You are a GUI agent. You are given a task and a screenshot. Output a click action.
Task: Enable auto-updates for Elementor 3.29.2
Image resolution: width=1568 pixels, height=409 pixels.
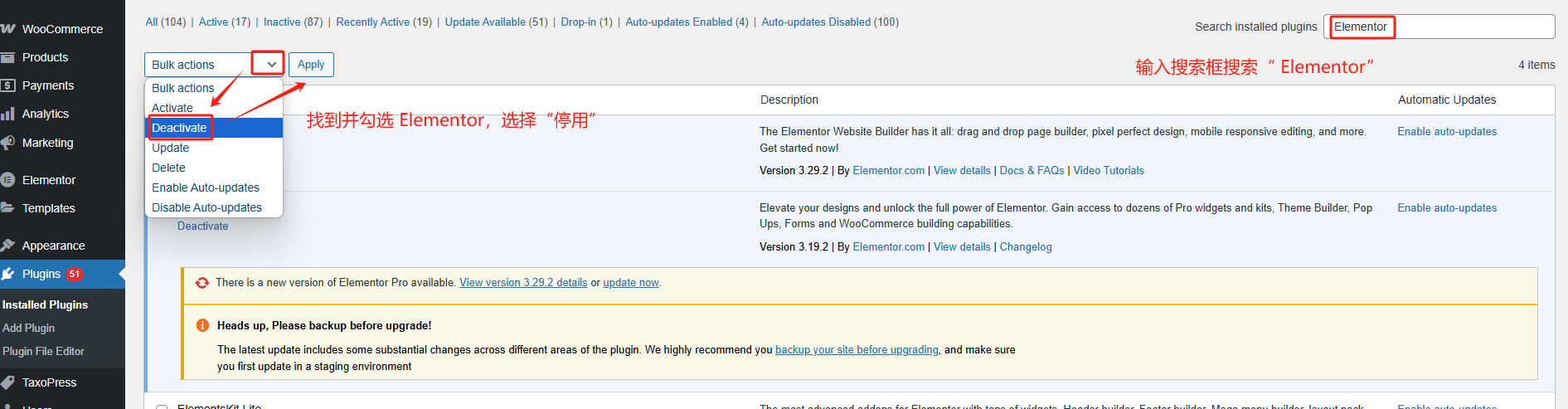tap(1447, 131)
